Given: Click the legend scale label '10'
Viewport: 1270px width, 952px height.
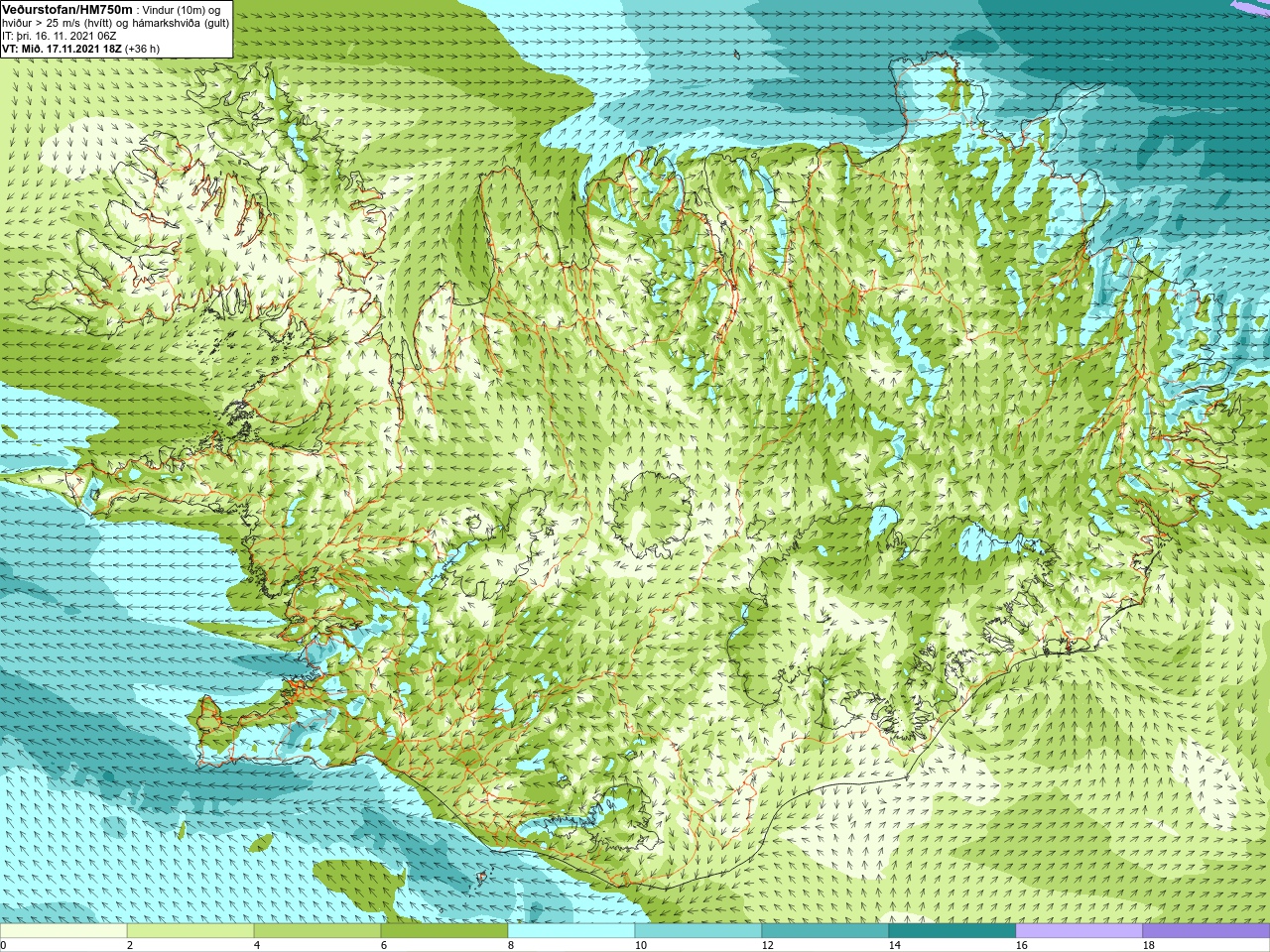Looking at the screenshot, I should [x=640, y=945].
